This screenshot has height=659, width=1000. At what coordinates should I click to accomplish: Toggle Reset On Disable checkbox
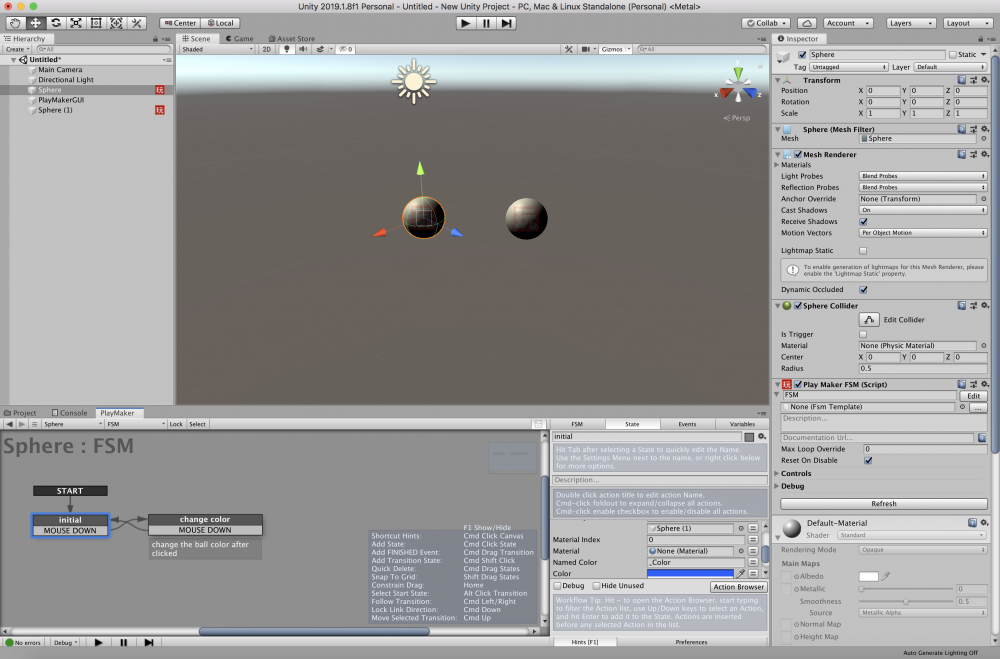pos(868,461)
